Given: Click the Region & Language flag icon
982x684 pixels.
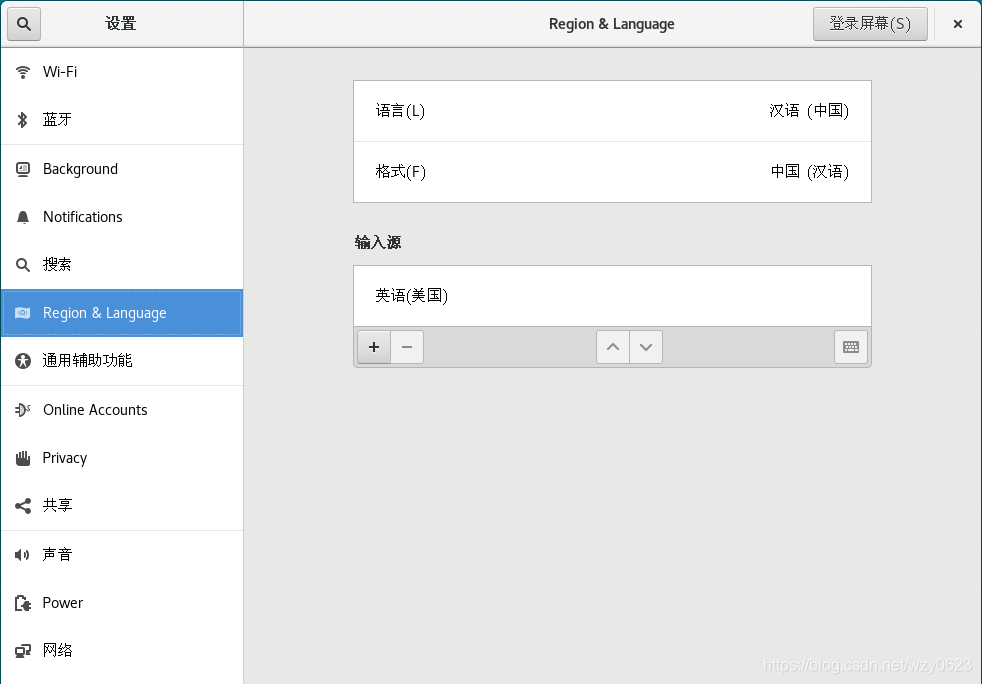Looking at the screenshot, I should (23, 313).
